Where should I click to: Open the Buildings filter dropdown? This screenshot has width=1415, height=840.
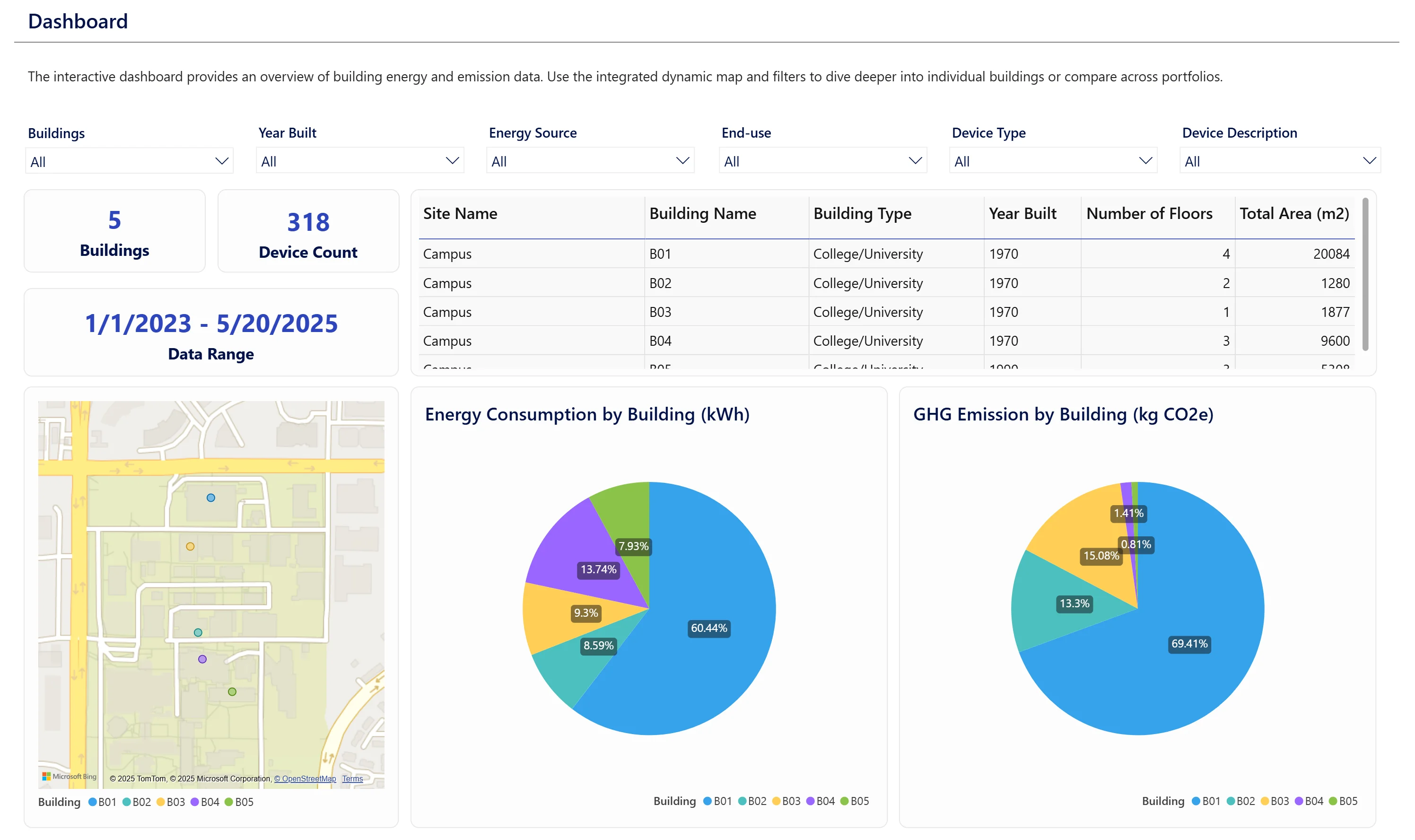pyautogui.click(x=129, y=161)
